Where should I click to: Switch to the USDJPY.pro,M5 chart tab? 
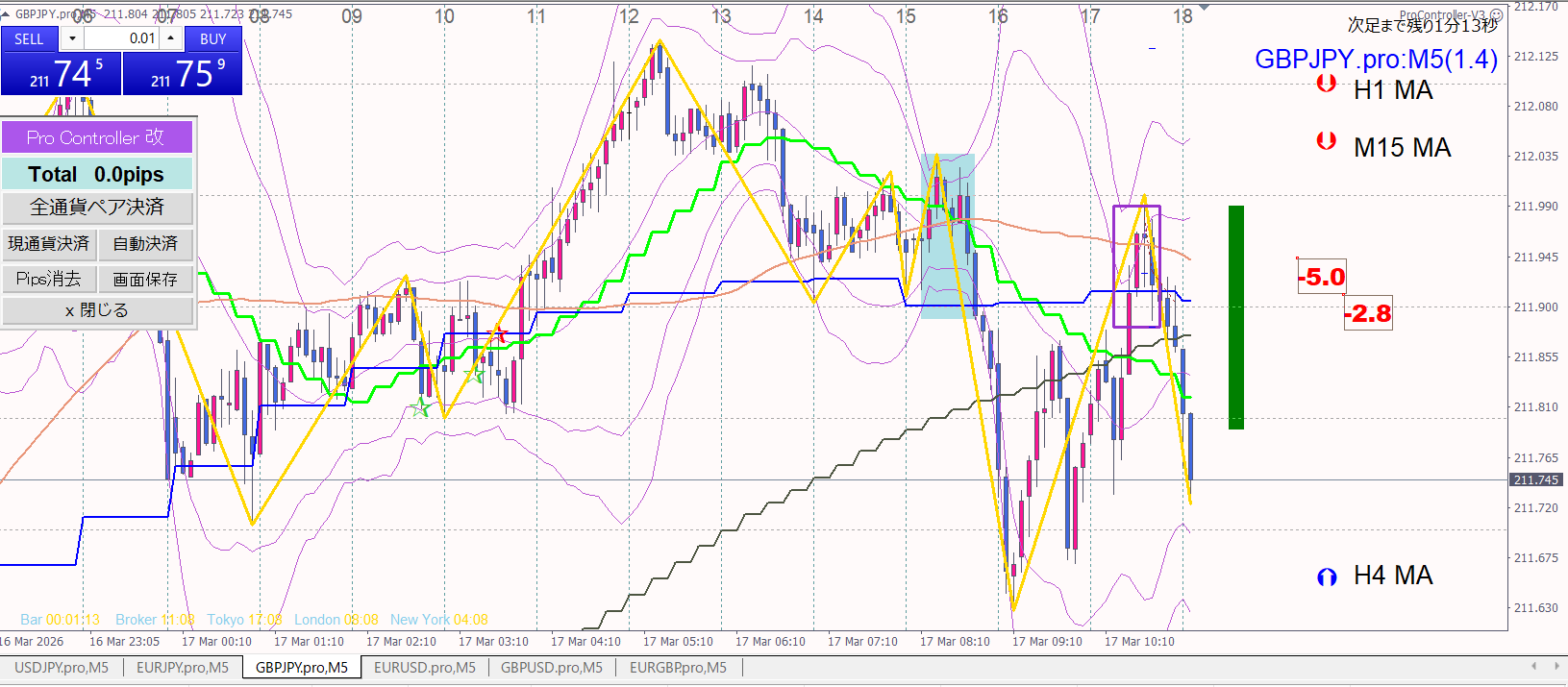click(62, 668)
